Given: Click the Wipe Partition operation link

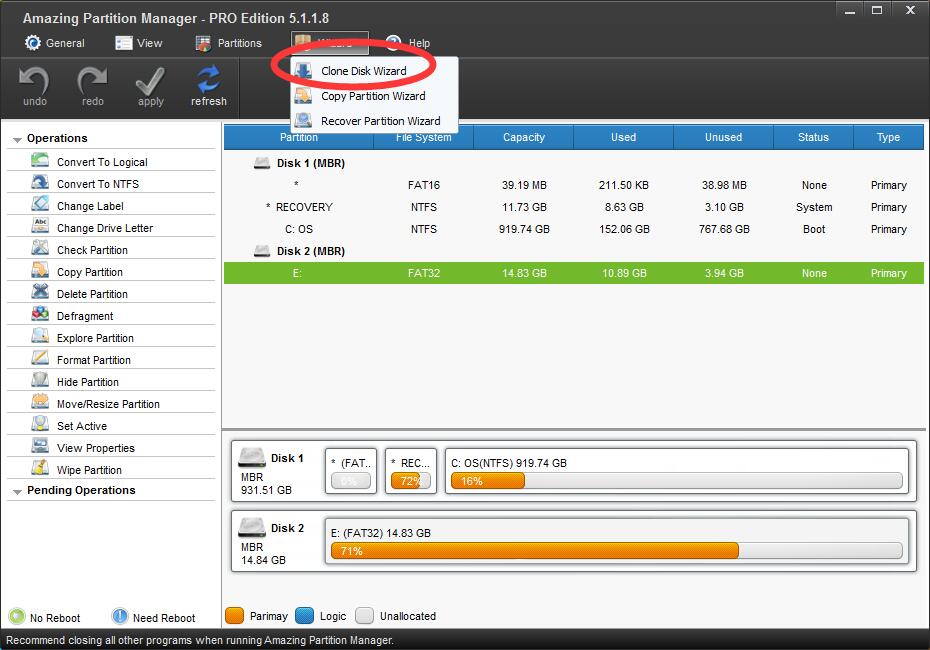Looking at the screenshot, I should (89, 470).
